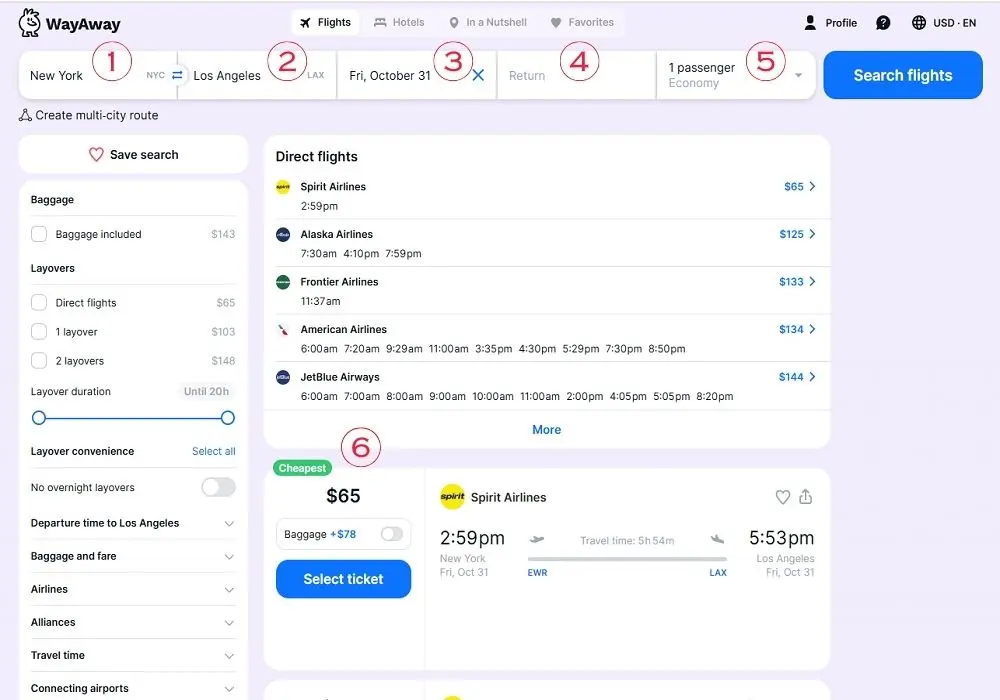
Task: Click Create multi-city route link
Action: point(89,115)
